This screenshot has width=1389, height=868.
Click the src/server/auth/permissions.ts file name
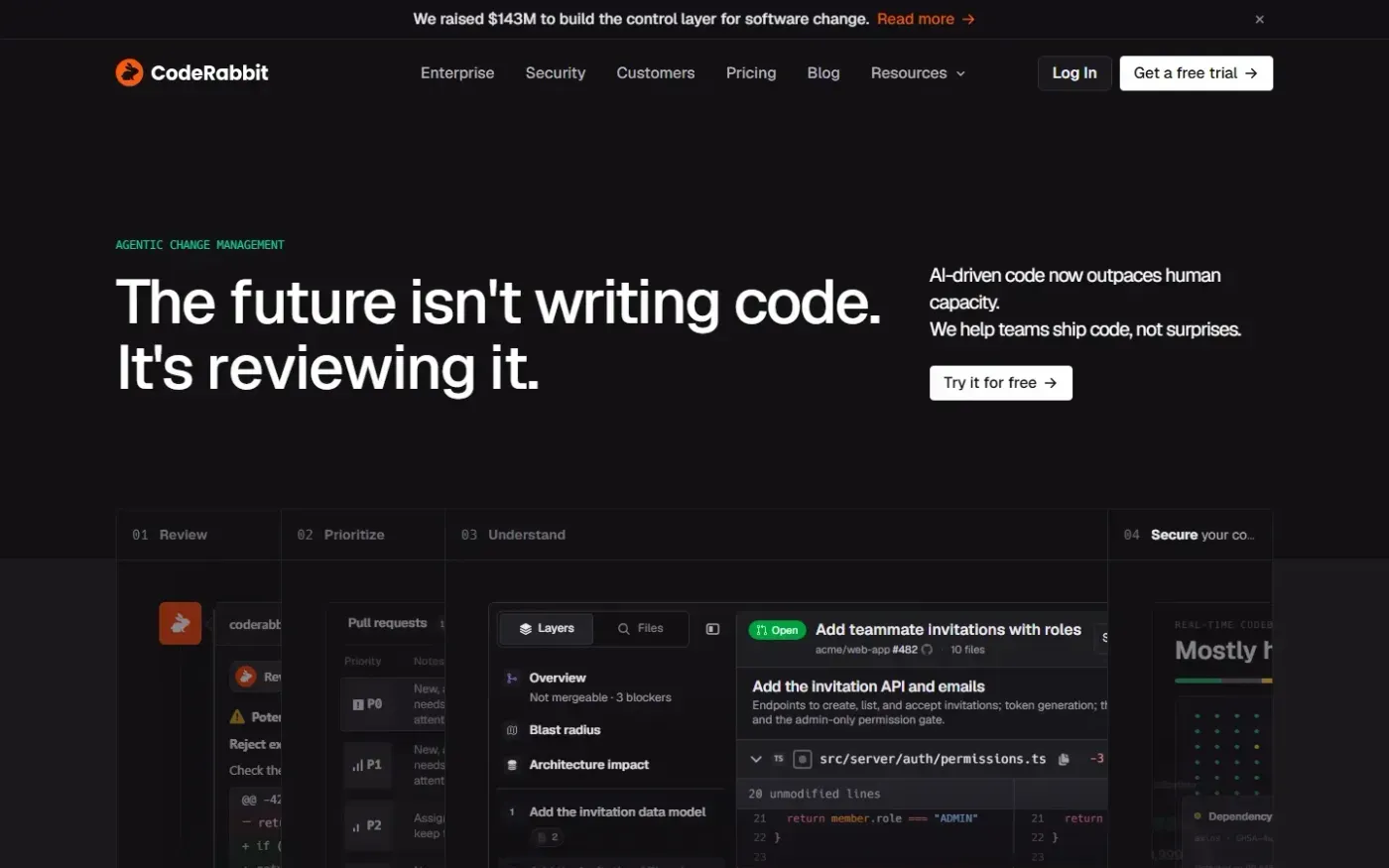coord(933,759)
